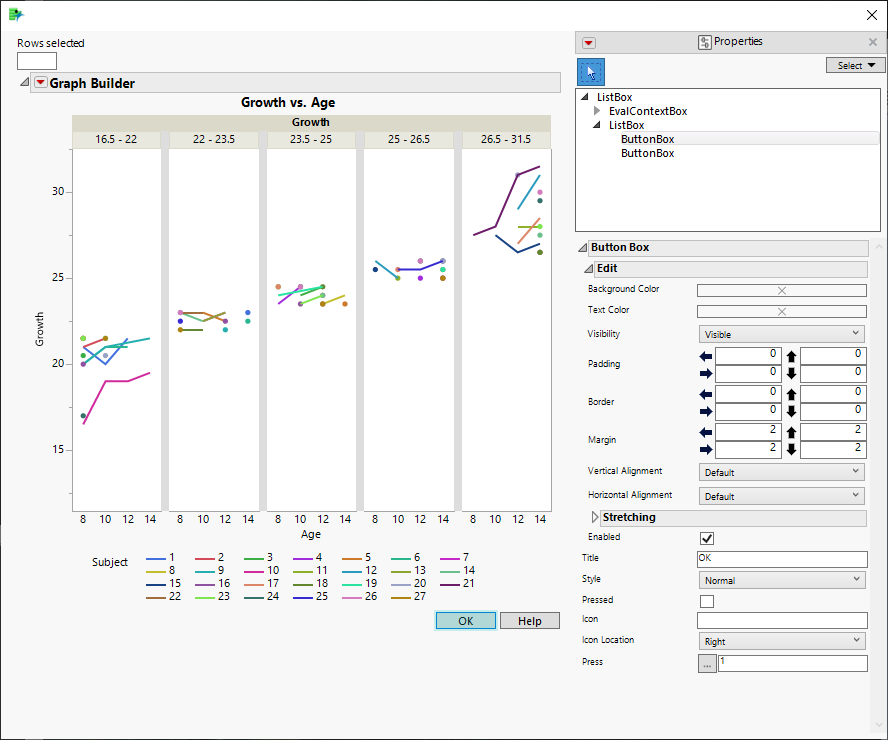
Task: Collapse the Graph Builder outline
Action: pyautogui.click(x=24, y=83)
